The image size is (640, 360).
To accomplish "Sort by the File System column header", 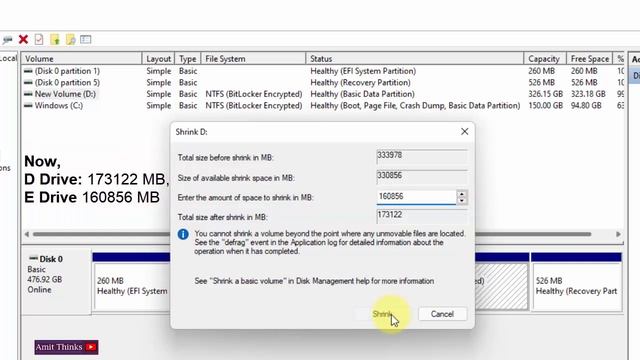I will (x=253, y=59).
